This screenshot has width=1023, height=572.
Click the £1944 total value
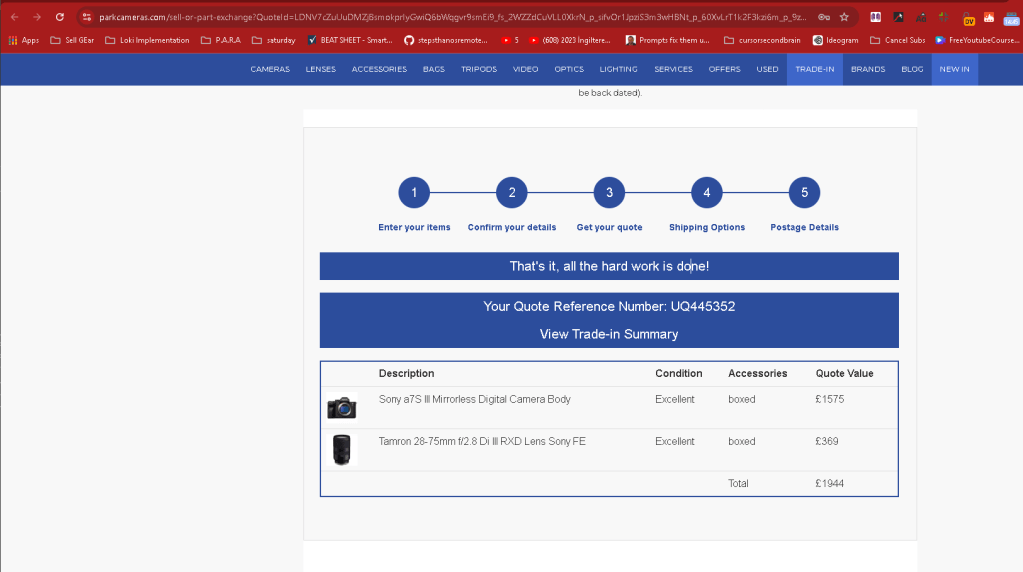[829, 483]
